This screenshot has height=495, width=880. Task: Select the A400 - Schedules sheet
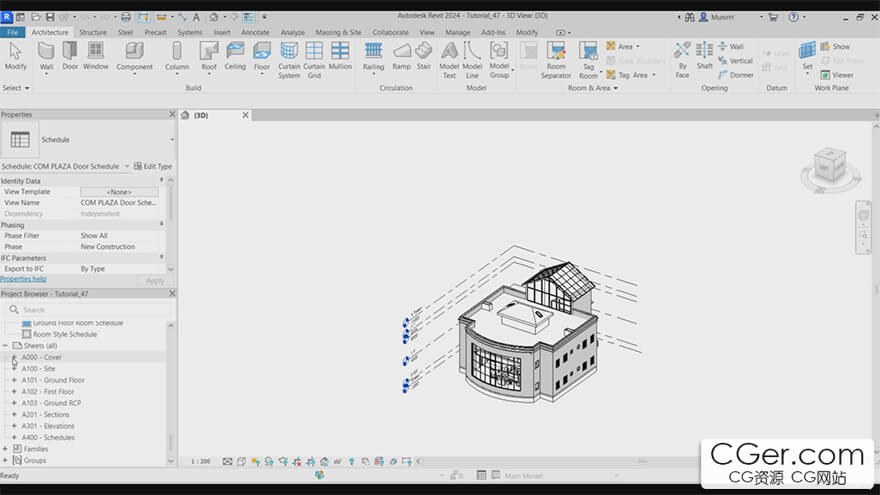click(48, 438)
